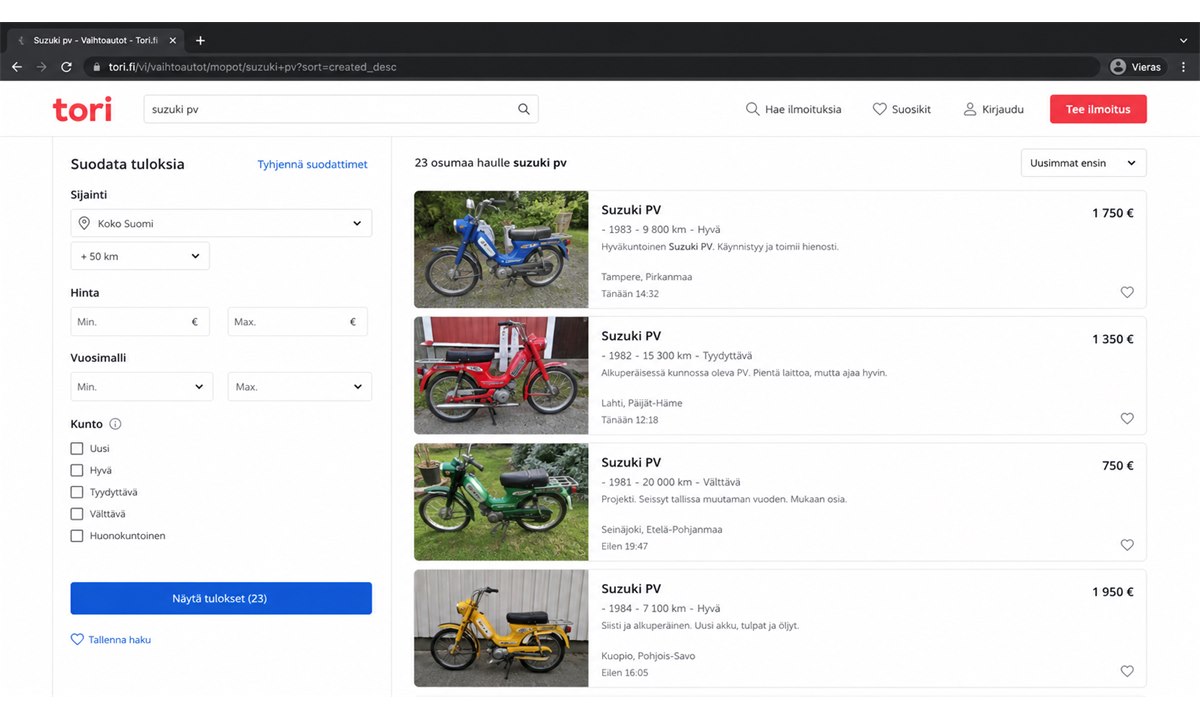The image size is (1200, 720).
Task: Open a new browser tab
Action: click(200, 40)
